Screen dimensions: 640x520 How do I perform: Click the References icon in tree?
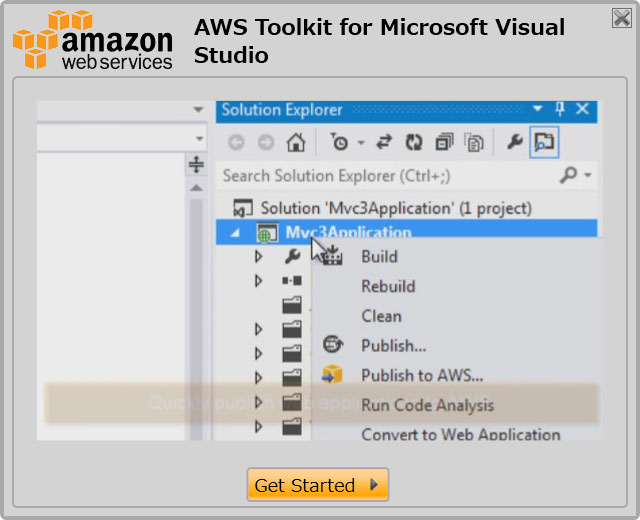coord(292,280)
